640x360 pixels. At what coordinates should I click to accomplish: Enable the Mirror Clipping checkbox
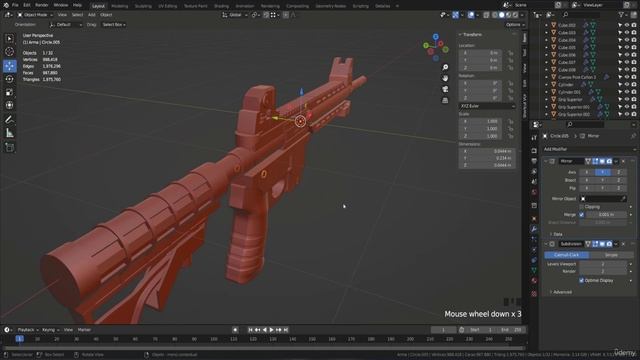[x=582, y=207]
